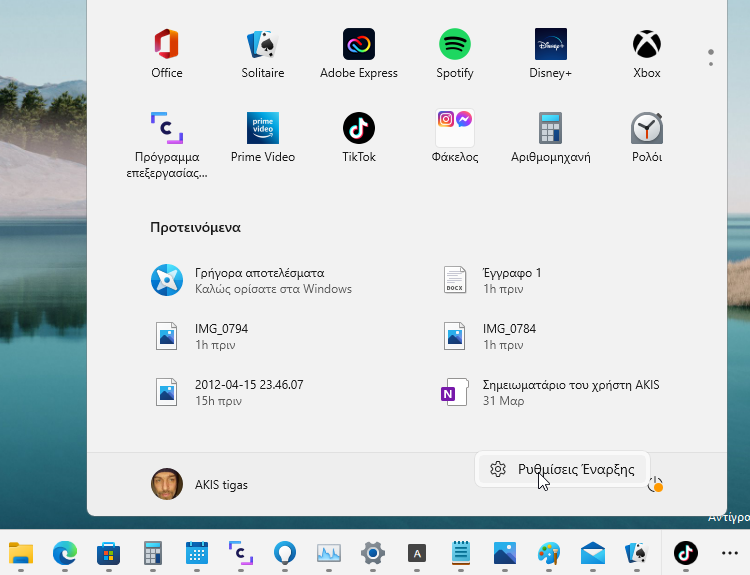Open the Office pinned app
The height and width of the screenshot is (575, 750).
(x=166, y=54)
